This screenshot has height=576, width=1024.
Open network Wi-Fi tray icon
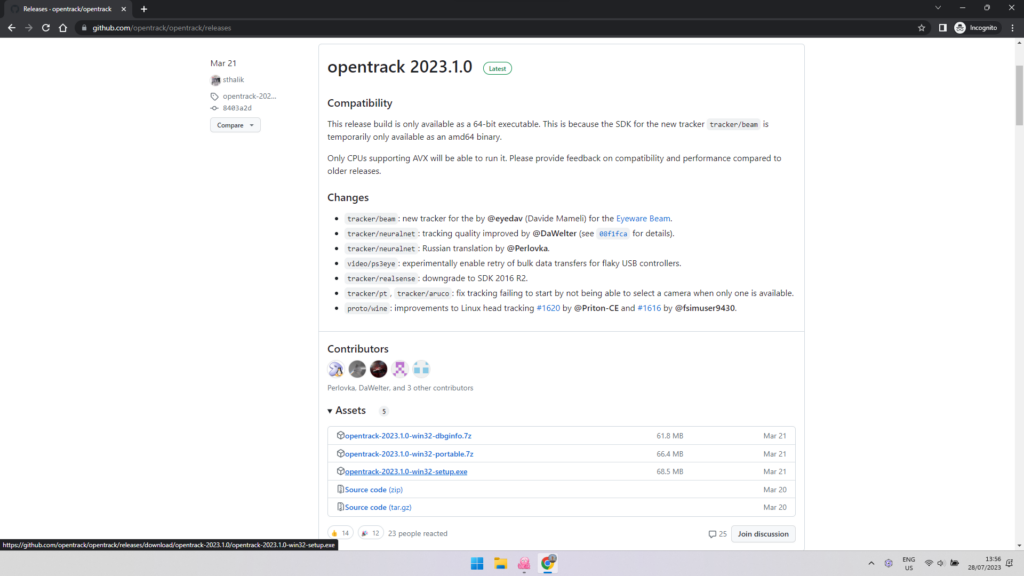(x=929, y=564)
